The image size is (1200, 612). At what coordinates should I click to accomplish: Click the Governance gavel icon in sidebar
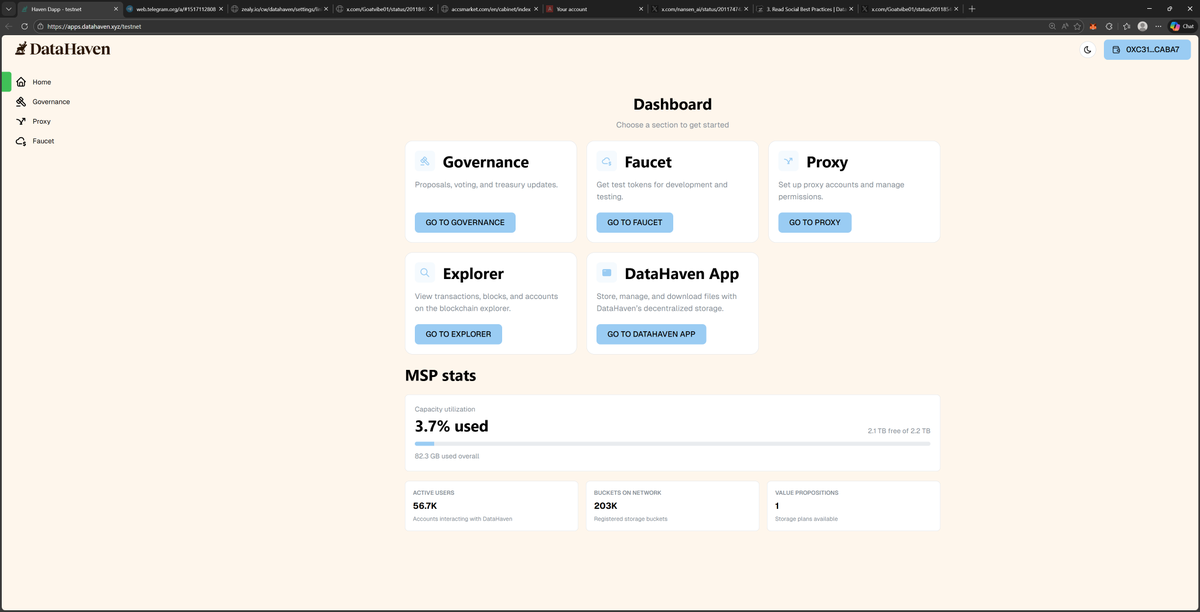[x=21, y=102]
